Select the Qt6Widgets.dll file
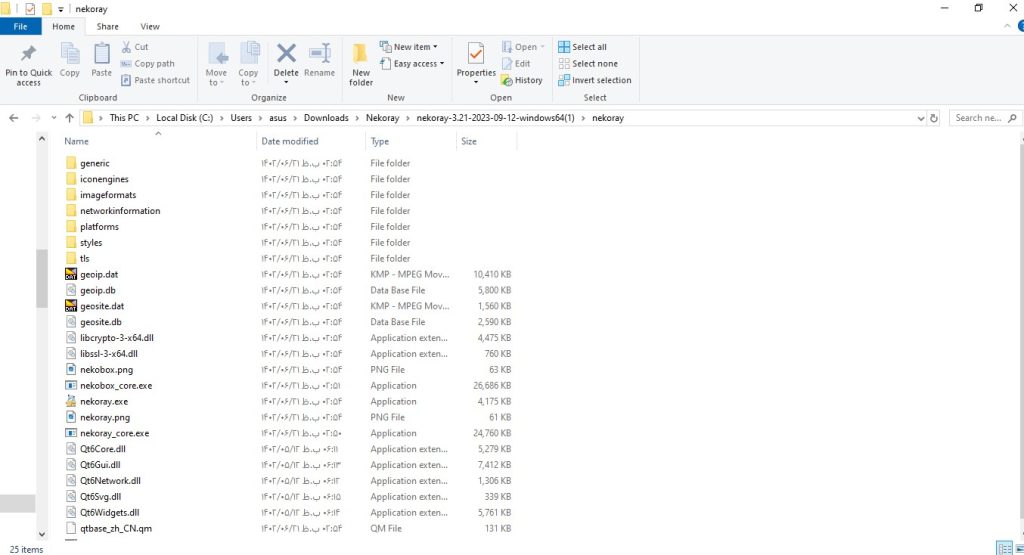 (x=109, y=513)
